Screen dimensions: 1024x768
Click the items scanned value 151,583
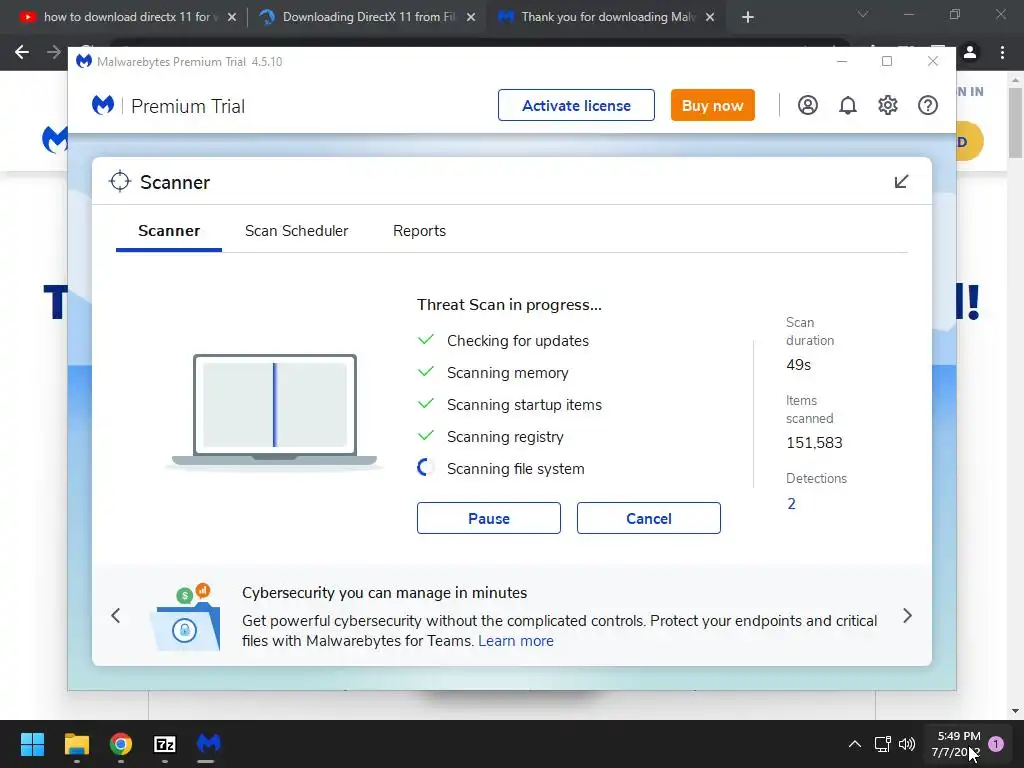tap(814, 443)
